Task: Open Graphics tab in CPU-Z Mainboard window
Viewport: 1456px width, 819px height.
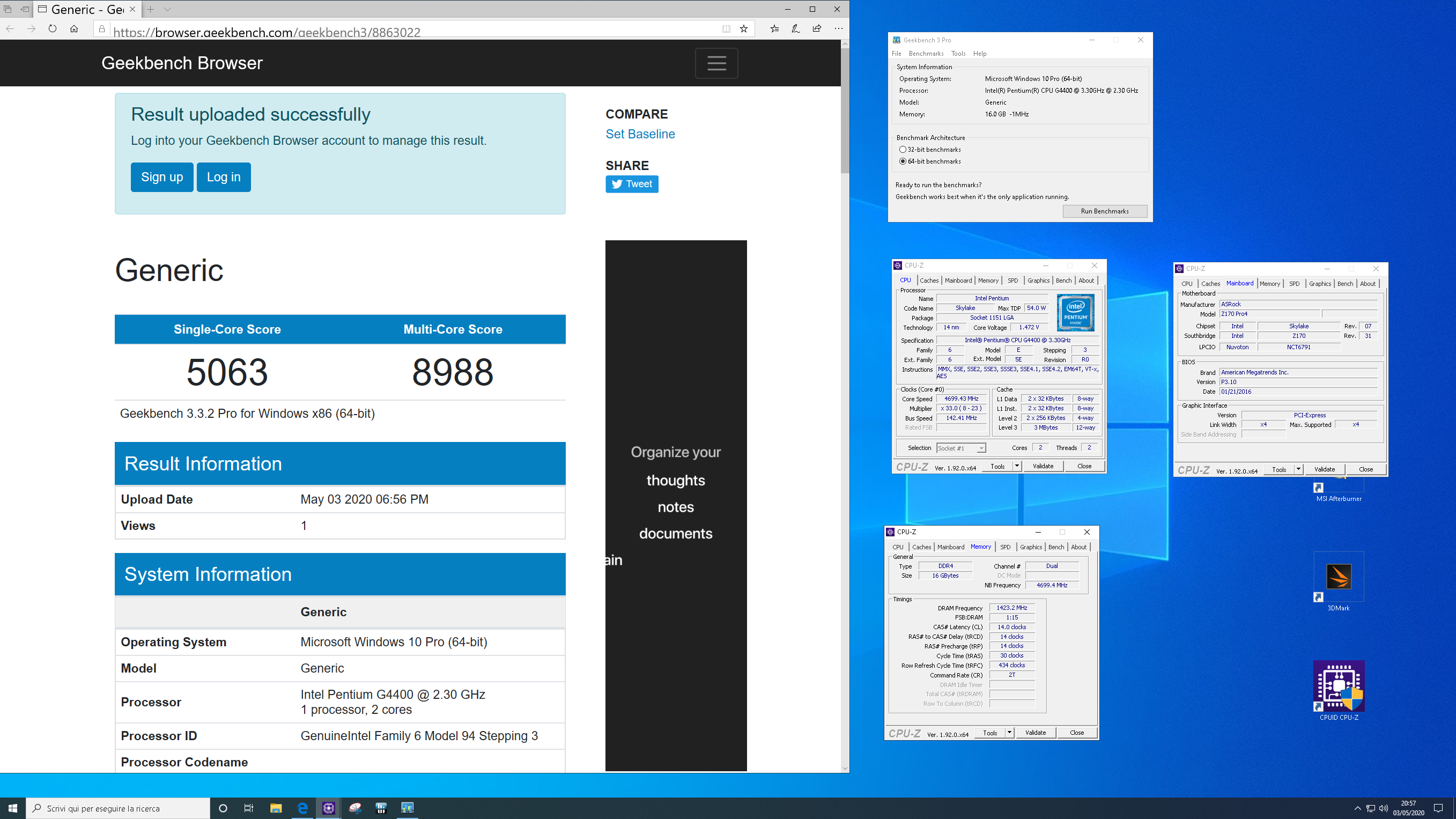Action: [x=1320, y=284]
